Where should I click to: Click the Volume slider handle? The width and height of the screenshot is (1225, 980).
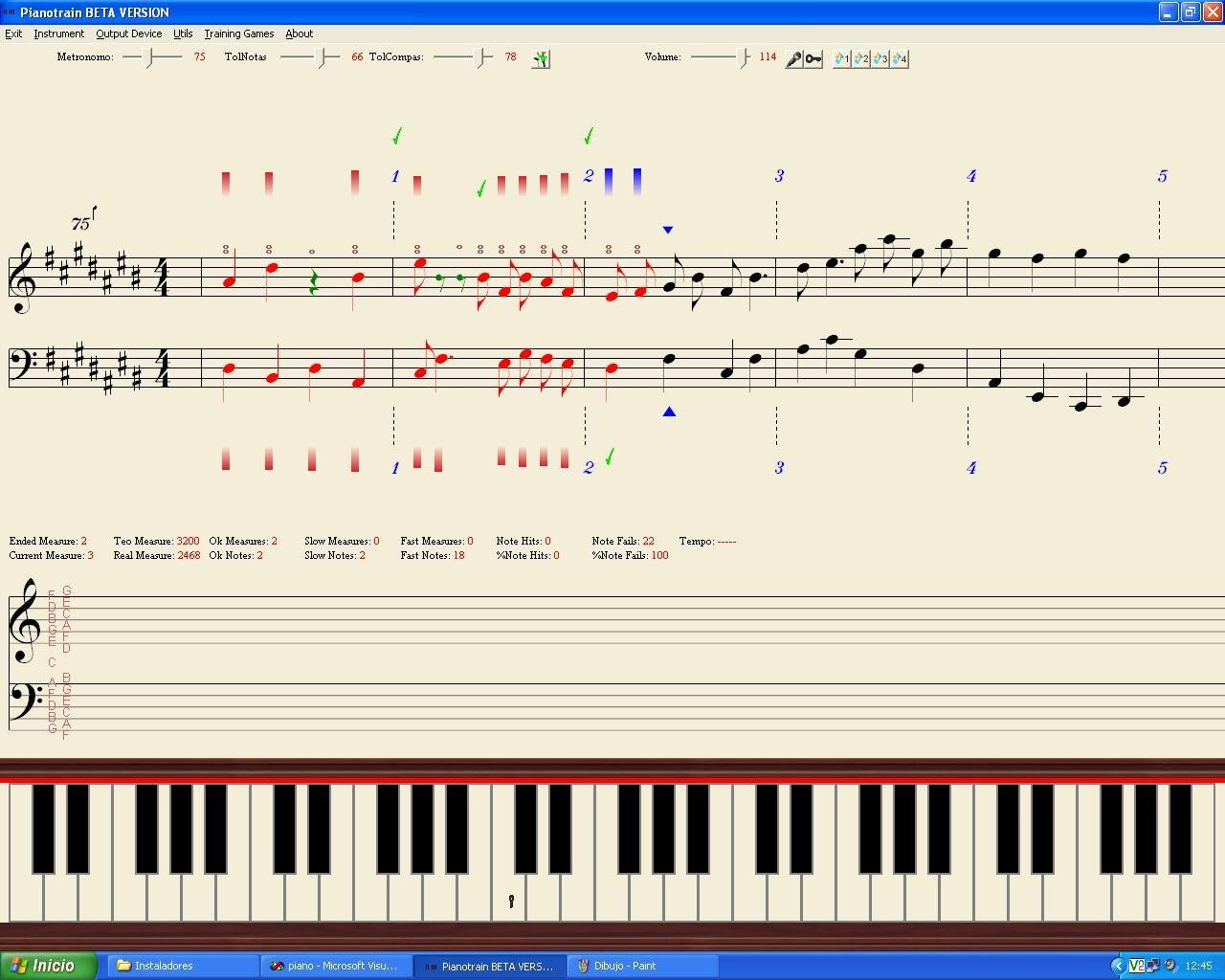744,57
